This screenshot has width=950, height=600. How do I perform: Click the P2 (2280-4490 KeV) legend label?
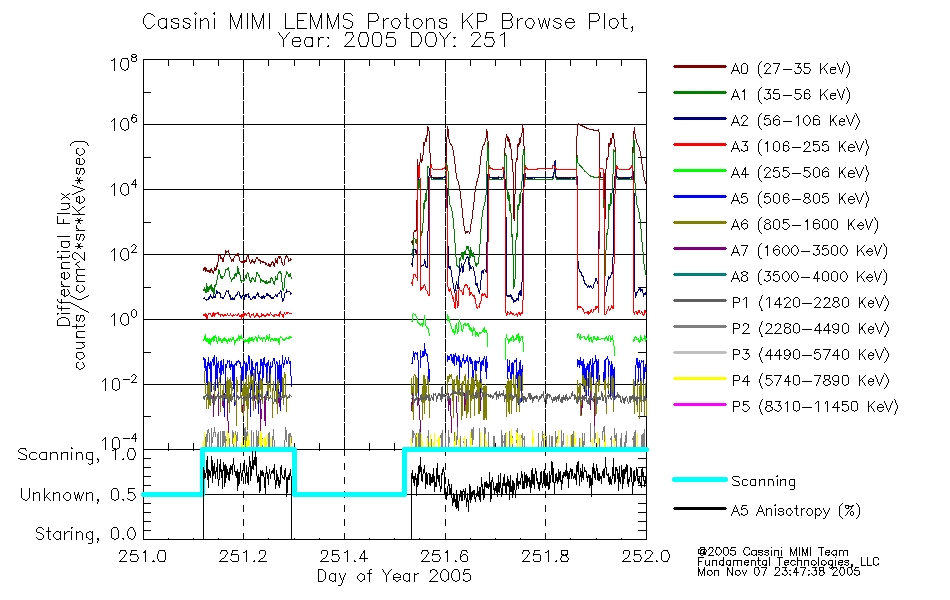810,329
